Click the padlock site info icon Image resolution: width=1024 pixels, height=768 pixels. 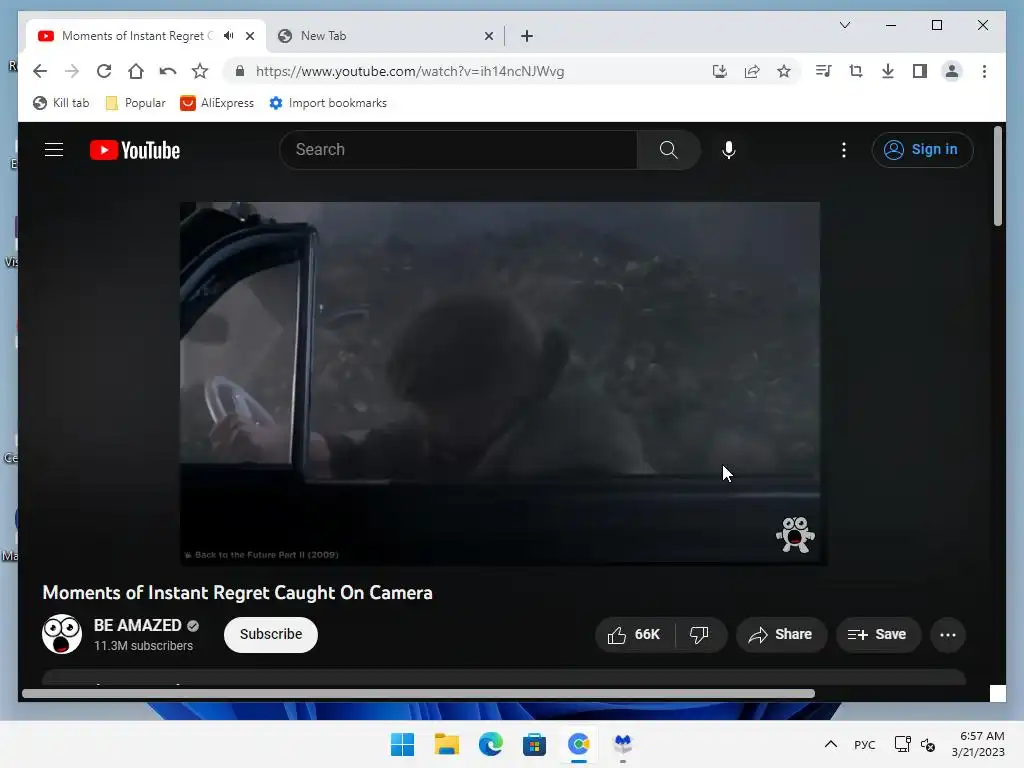tap(240, 71)
